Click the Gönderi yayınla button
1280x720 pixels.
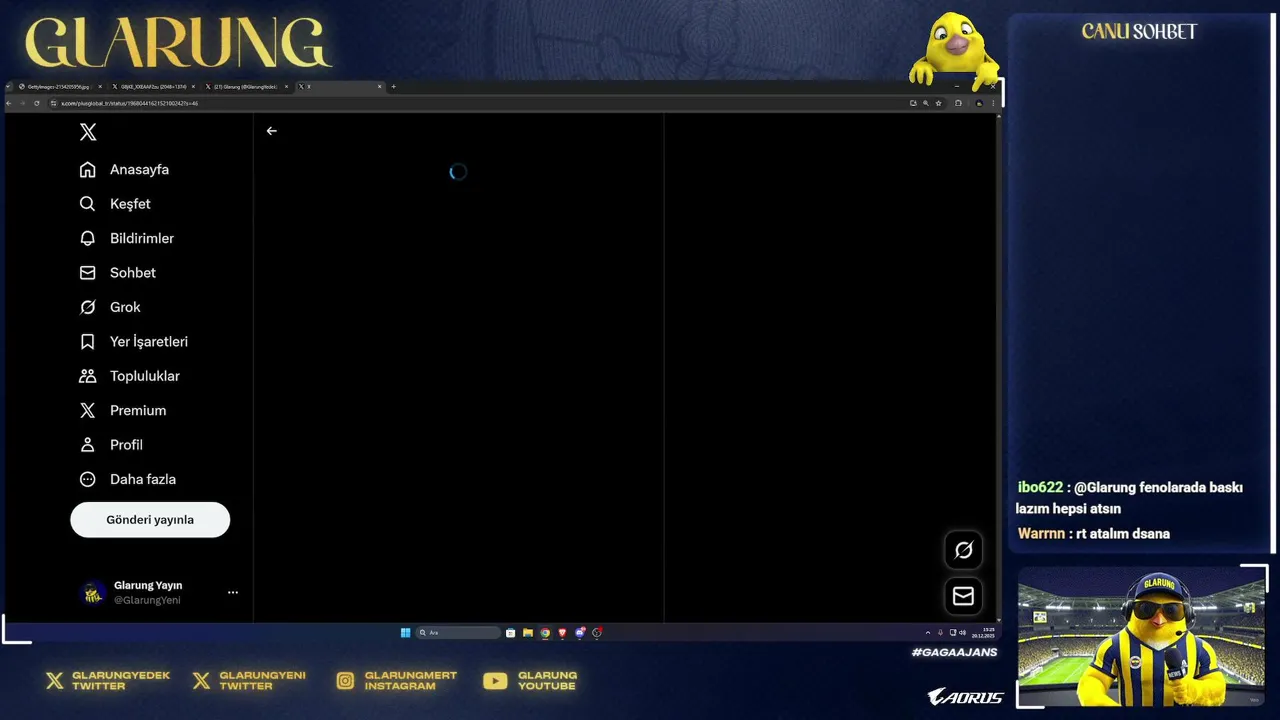tap(150, 520)
